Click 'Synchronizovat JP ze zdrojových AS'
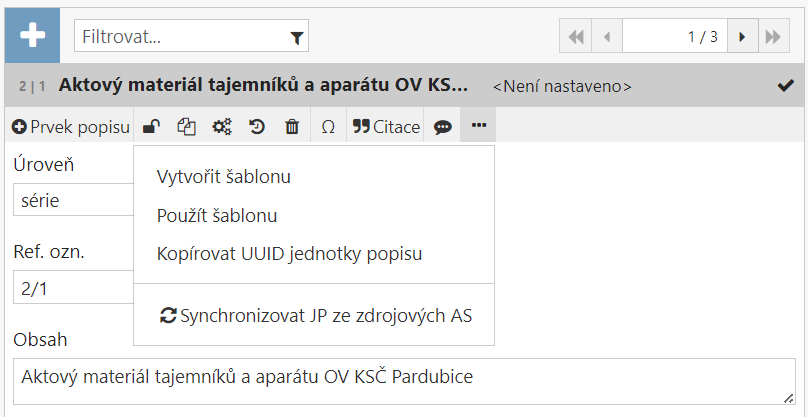The width and height of the screenshot is (808, 417). pyautogui.click(x=316, y=315)
